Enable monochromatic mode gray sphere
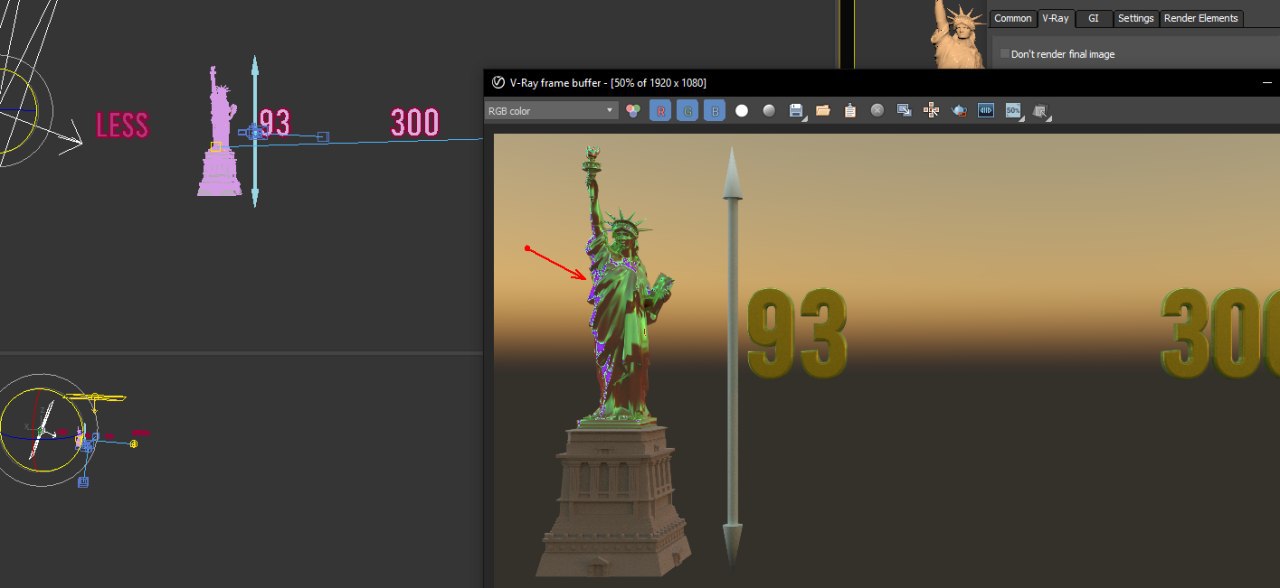Image resolution: width=1280 pixels, height=588 pixels. pos(769,111)
